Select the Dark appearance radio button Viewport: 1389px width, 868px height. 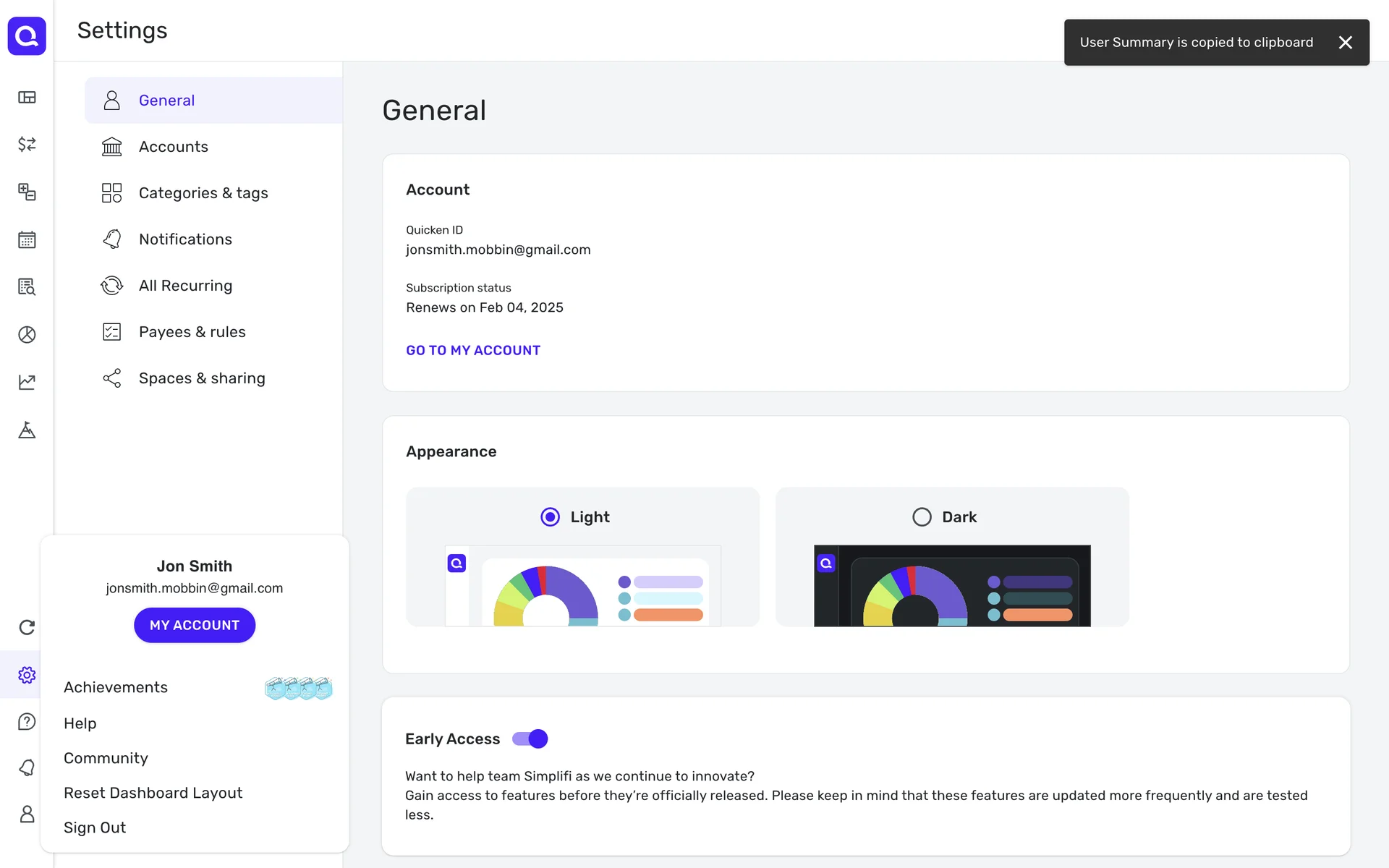(x=922, y=516)
